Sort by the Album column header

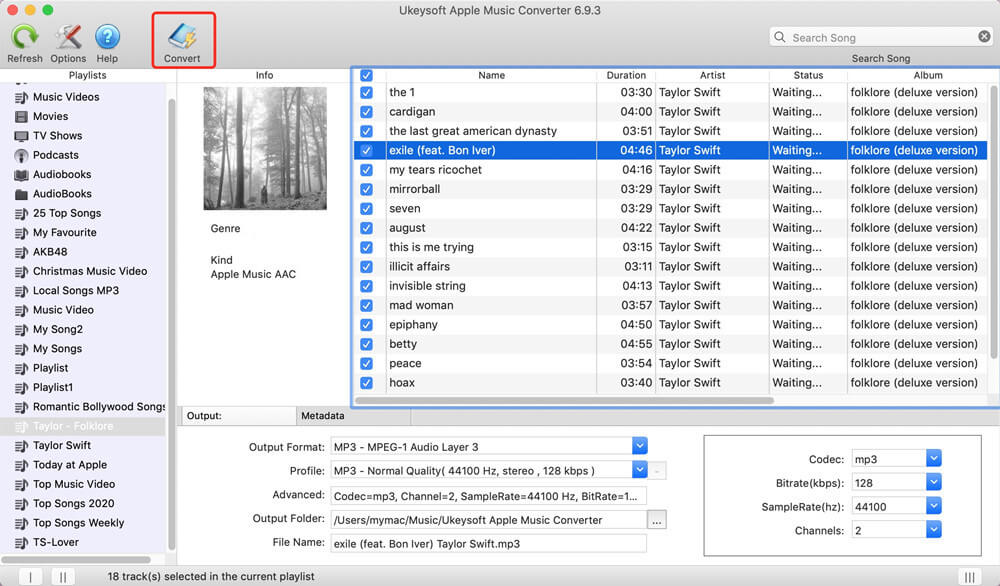click(x=927, y=75)
